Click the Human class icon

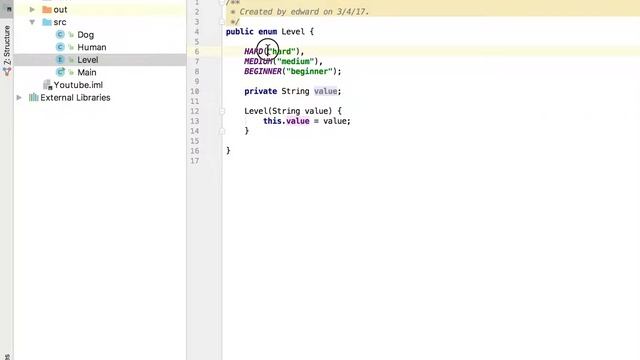tap(60, 47)
